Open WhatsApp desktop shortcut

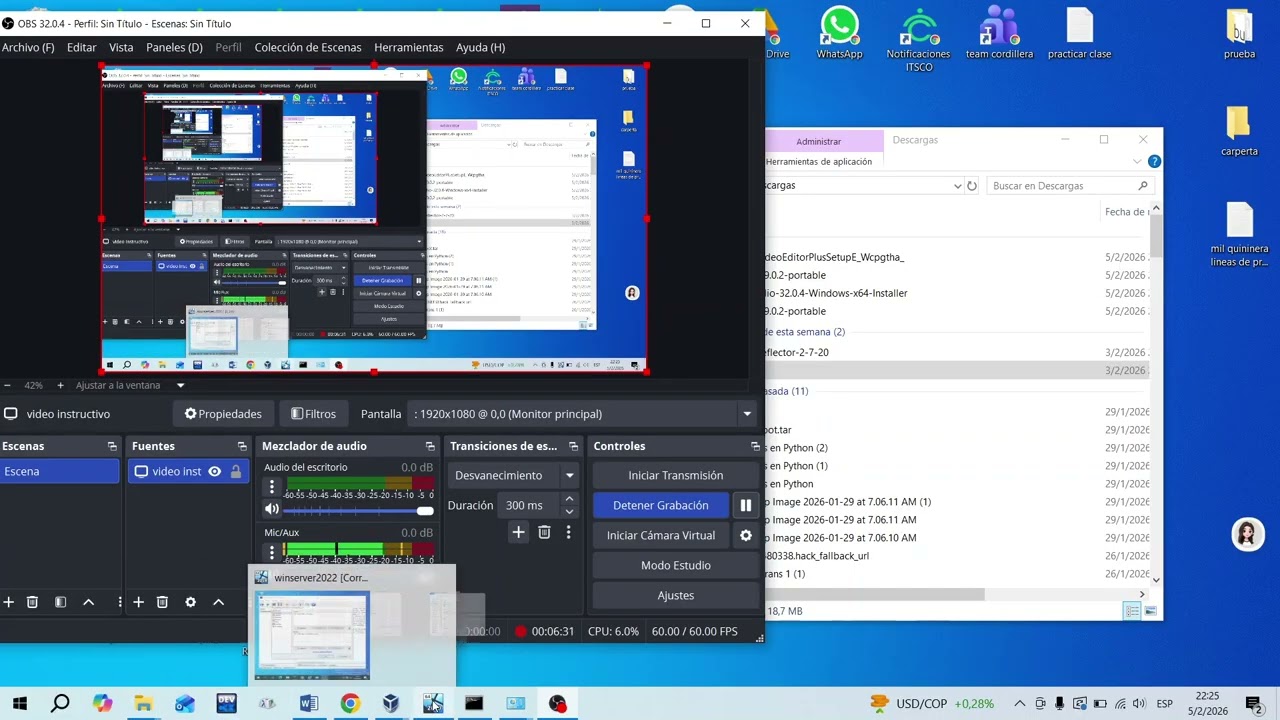tap(839, 33)
